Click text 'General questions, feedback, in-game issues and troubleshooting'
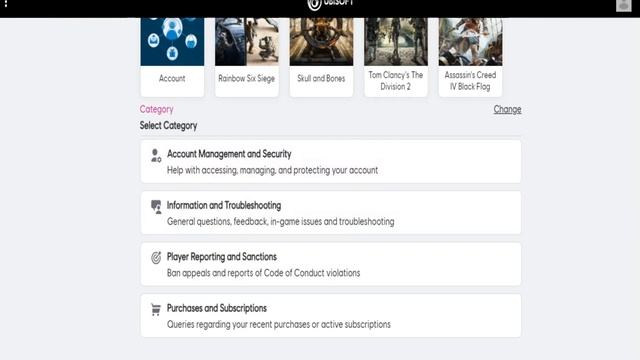Image resolution: width=640 pixels, height=360 pixels. pyautogui.click(x=280, y=222)
